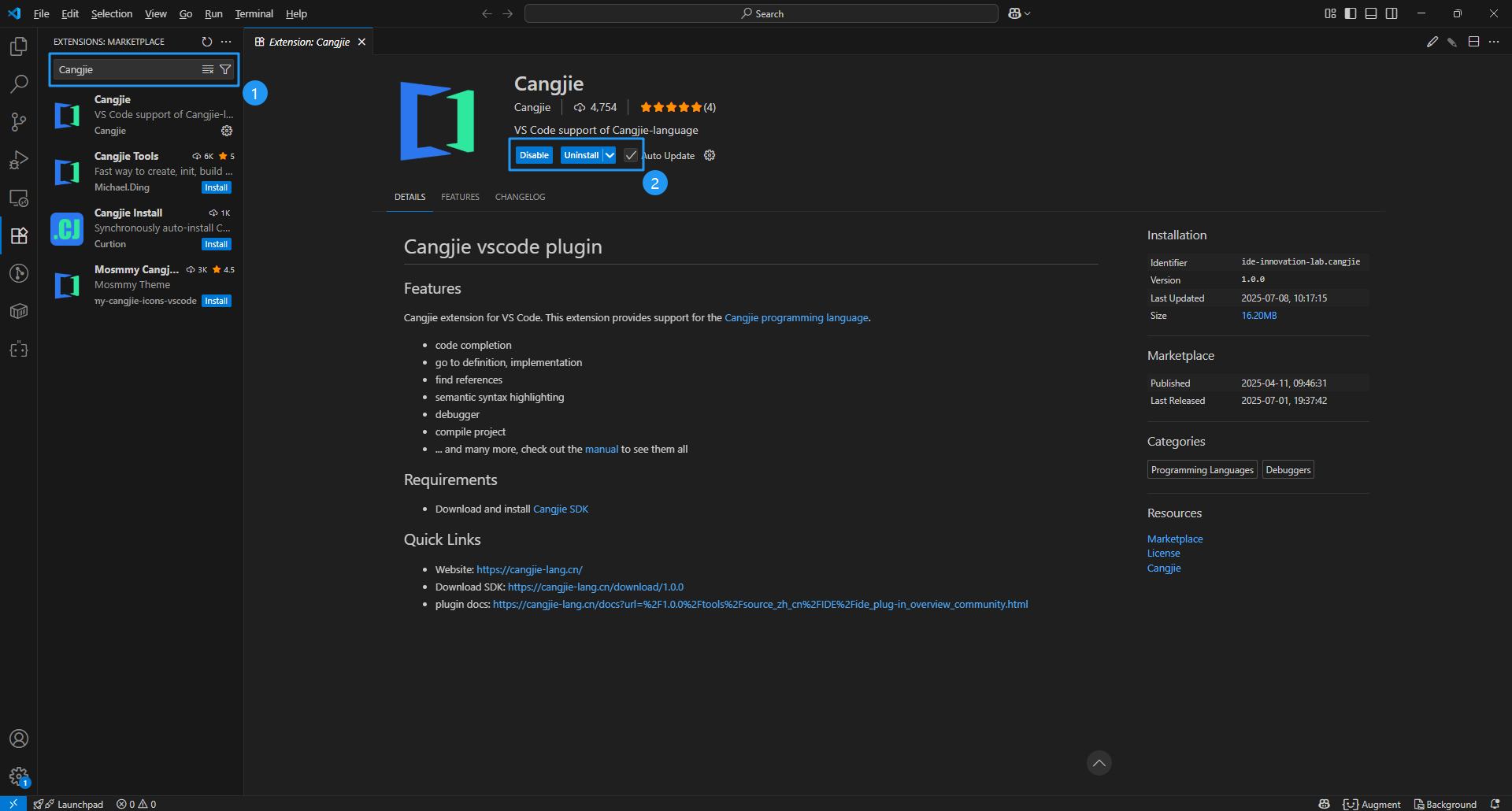Open the https://cangjie-lang.cn/ website link
Screen dimensions: 1512x811
click(x=529, y=570)
